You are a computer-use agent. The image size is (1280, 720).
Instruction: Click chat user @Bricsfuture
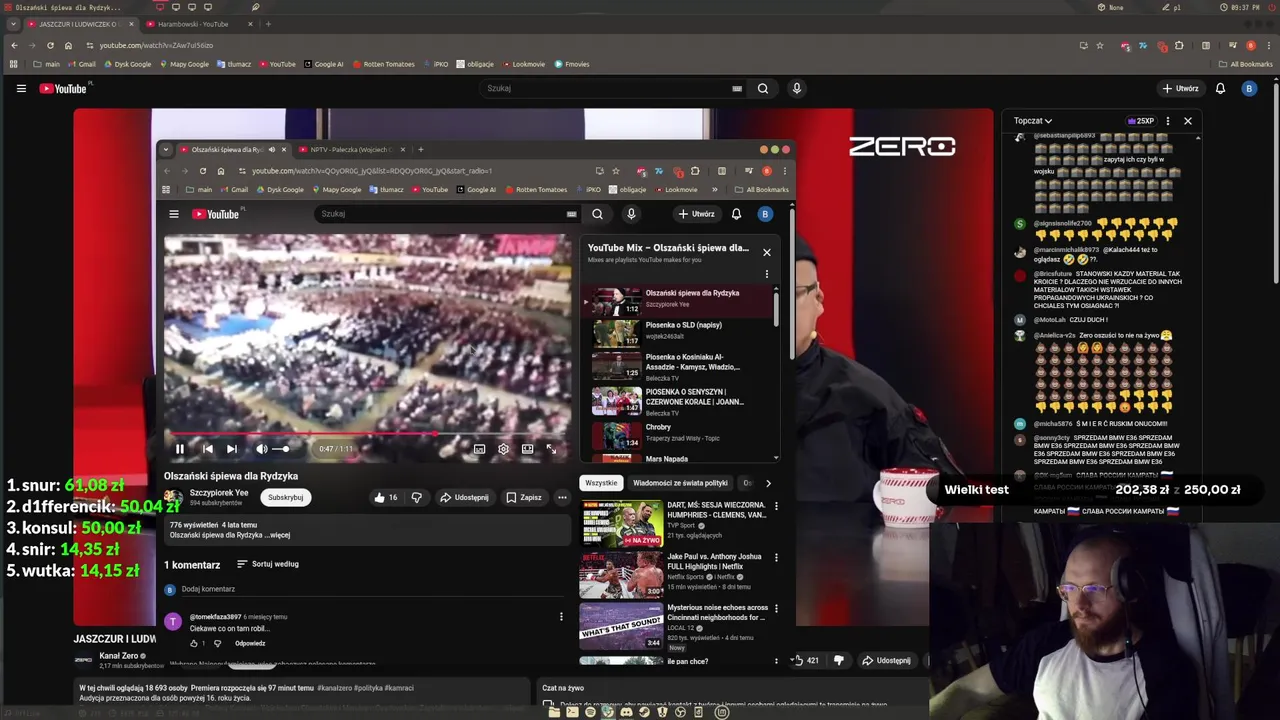click(x=1054, y=274)
